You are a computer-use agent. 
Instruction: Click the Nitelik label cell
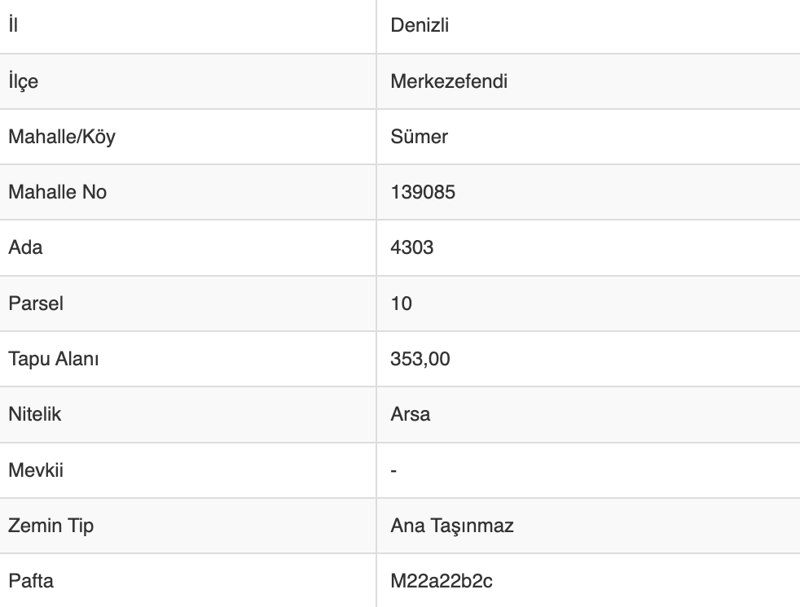point(34,414)
